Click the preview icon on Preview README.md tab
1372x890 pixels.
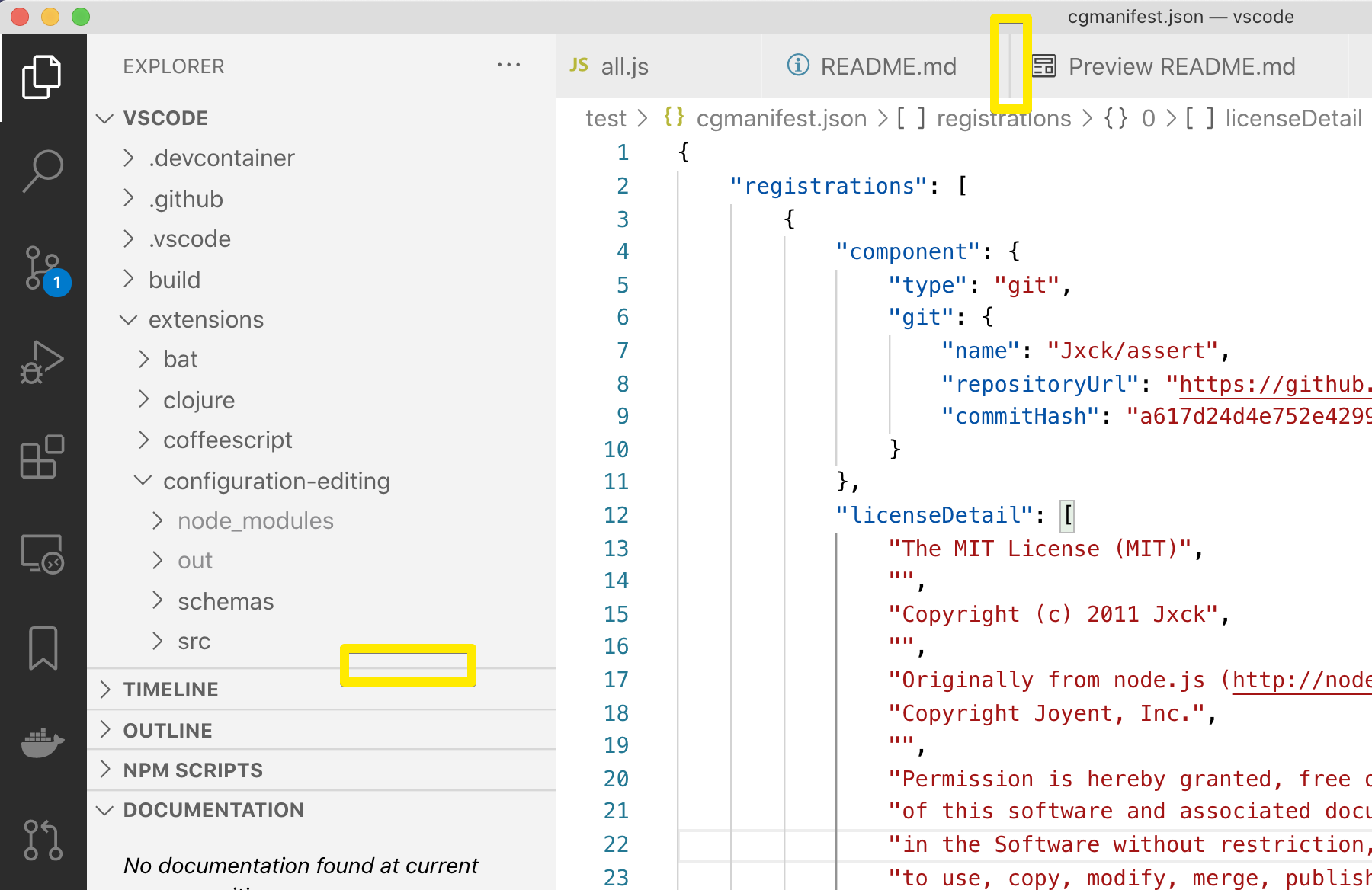tap(1043, 66)
